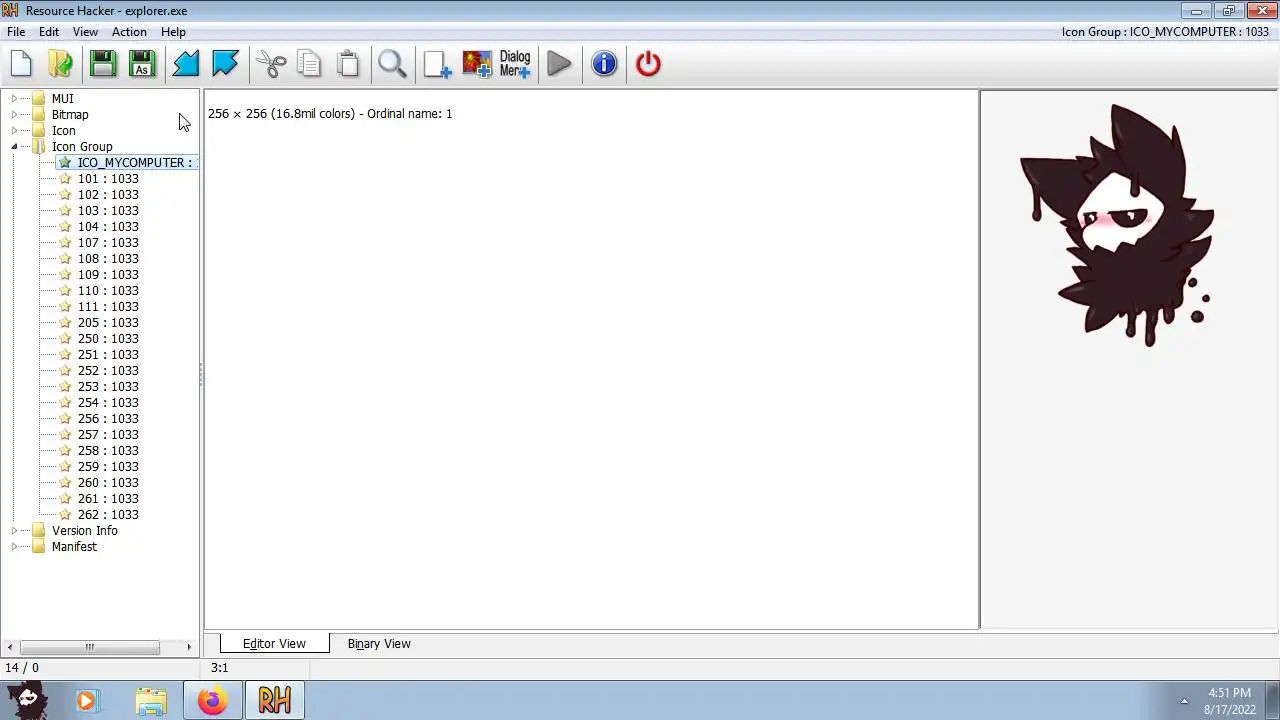Open the File menu
The height and width of the screenshot is (720, 1280).
click(16, 31)
